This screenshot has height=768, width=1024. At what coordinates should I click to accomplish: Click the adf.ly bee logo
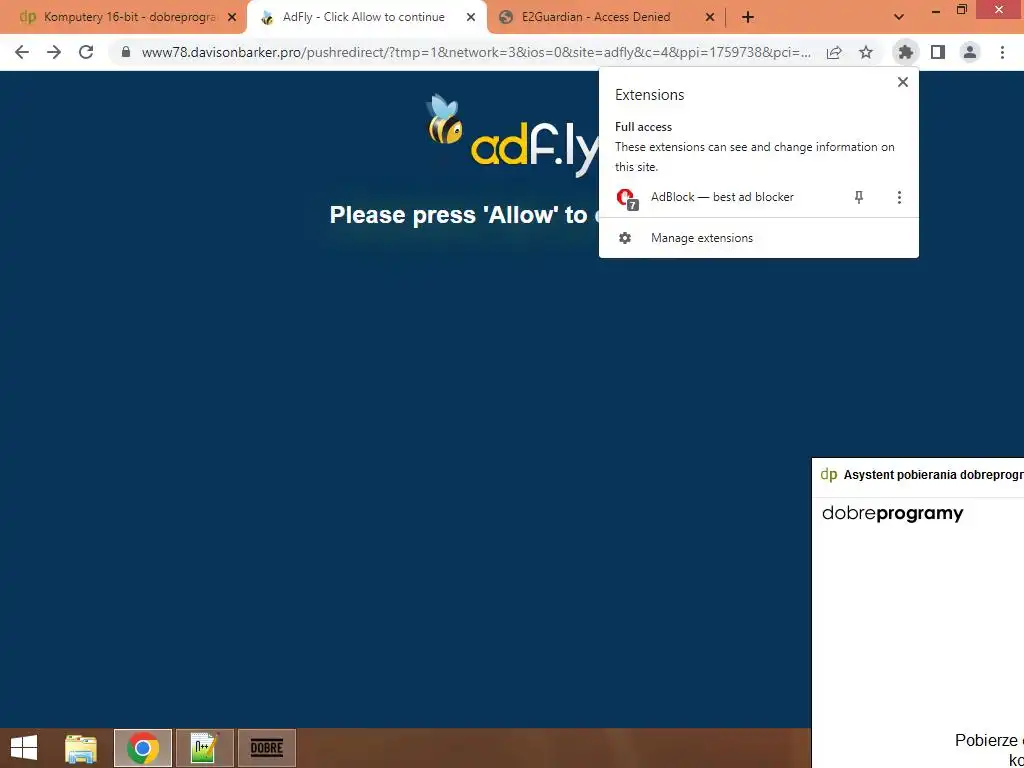(513, 136)
